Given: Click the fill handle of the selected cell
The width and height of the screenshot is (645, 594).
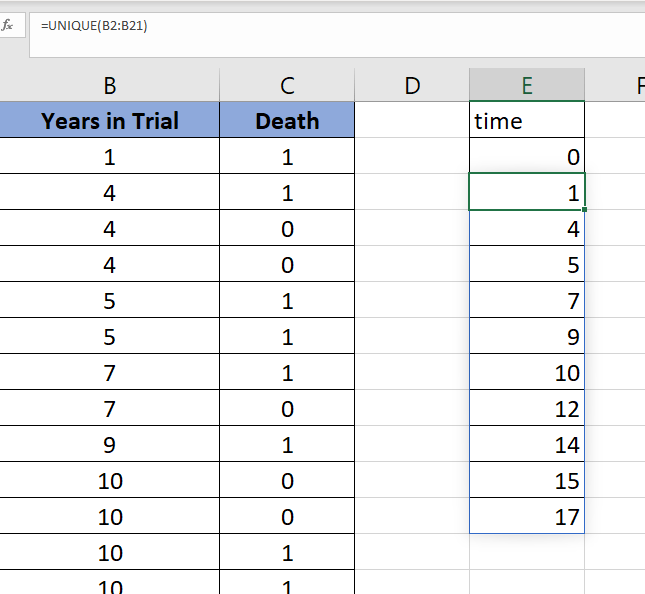Looking at the screenshot, I should click(585, 210).
